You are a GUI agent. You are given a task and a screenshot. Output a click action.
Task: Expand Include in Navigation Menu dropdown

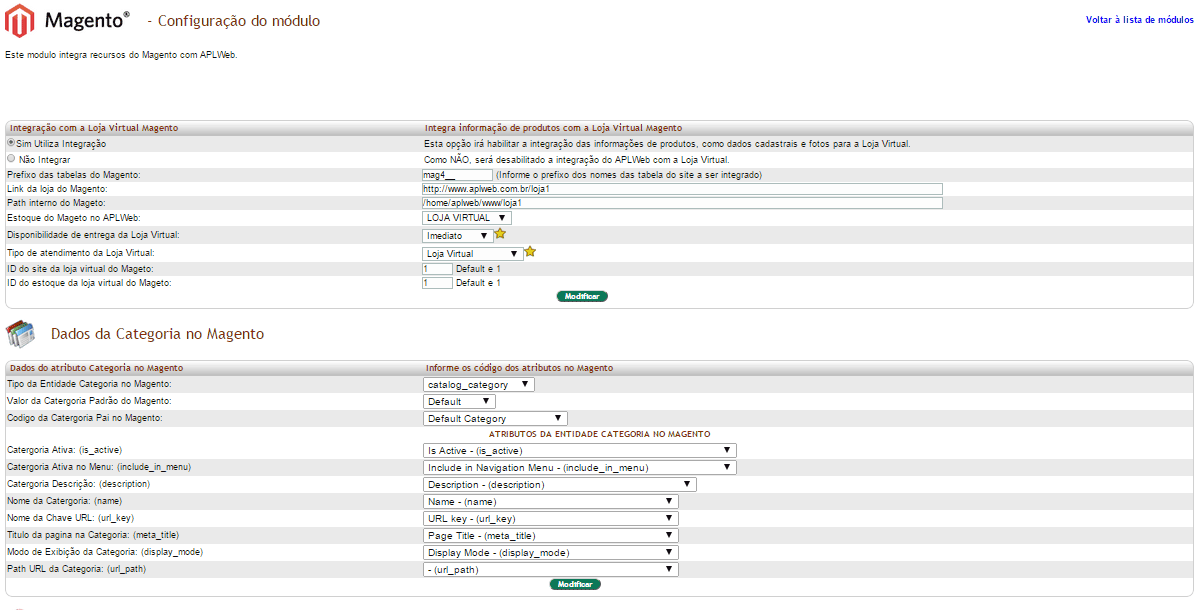point(580,467)
